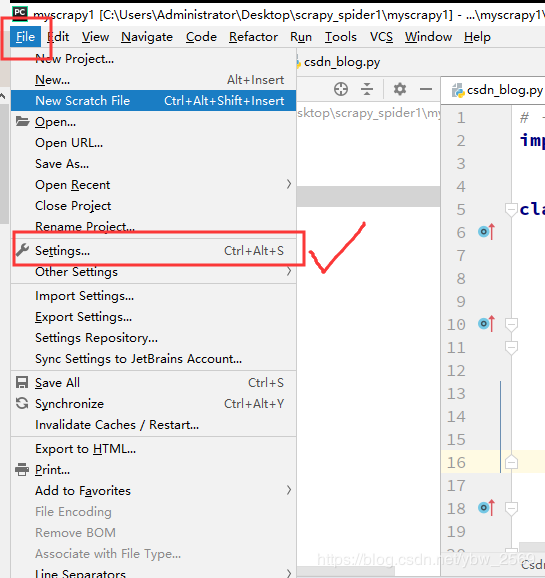Select Rename Project... menu entry

[x=153, y=226]
